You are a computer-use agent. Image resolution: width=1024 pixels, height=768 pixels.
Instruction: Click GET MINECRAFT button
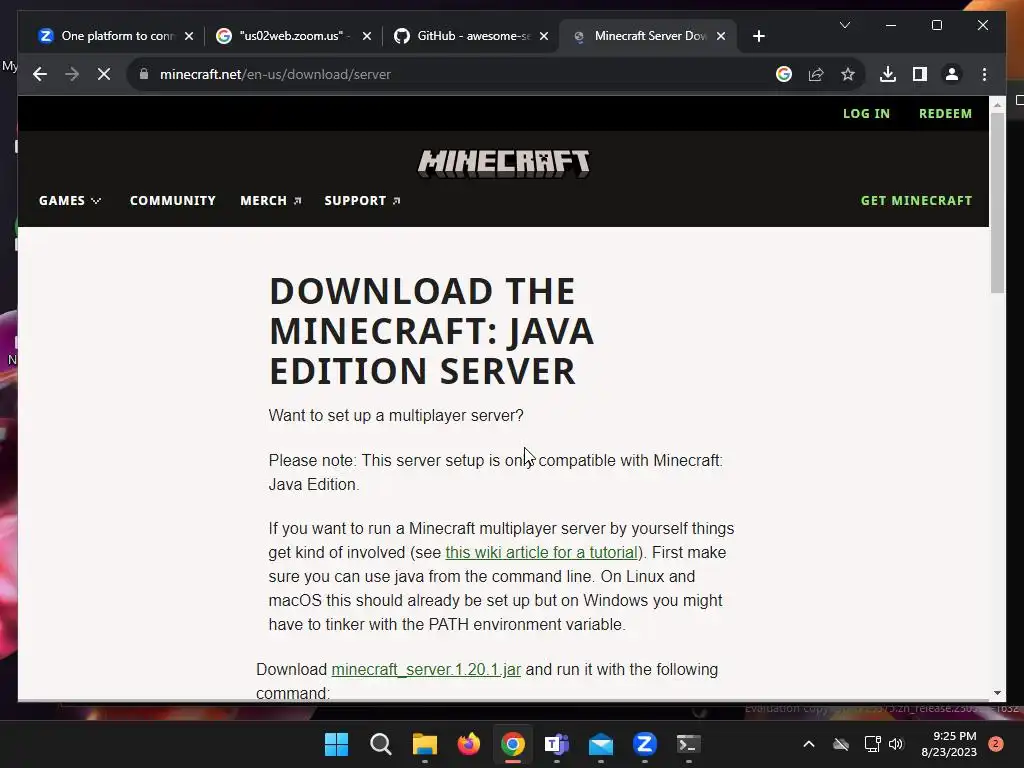916,200
